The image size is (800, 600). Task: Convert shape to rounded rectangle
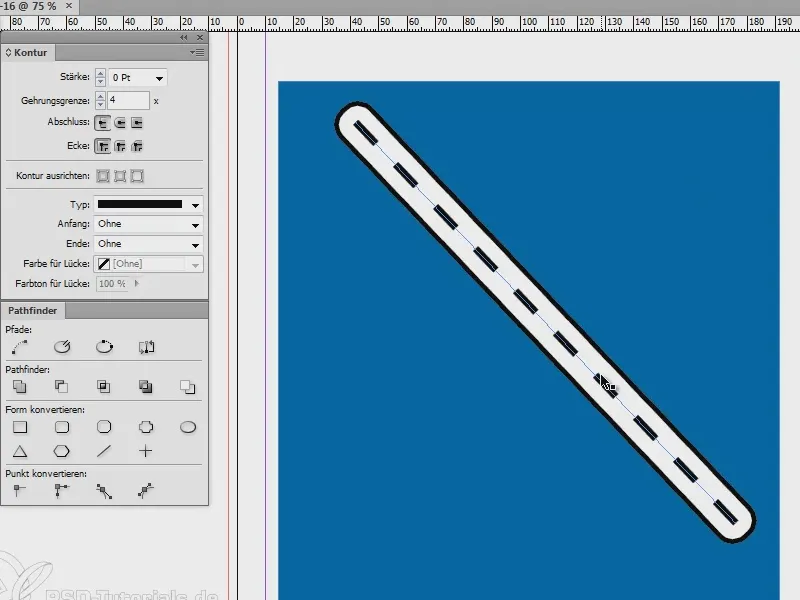[x=62, y=427]
